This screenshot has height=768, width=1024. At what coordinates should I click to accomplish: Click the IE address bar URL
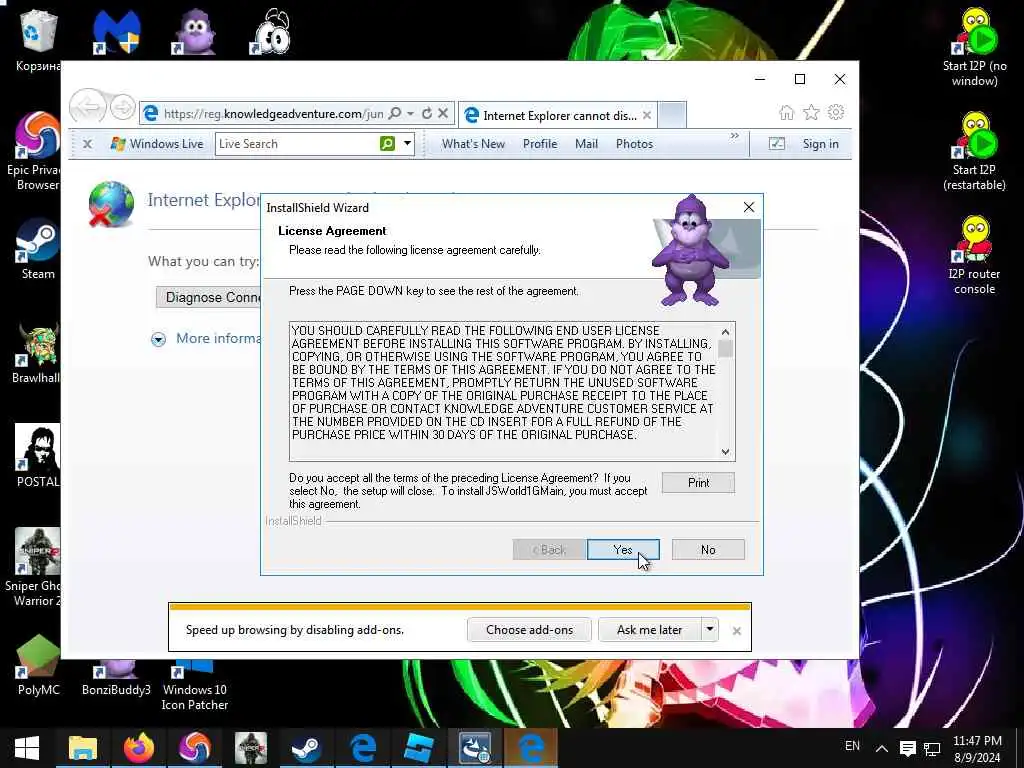[x=273, y=114]
